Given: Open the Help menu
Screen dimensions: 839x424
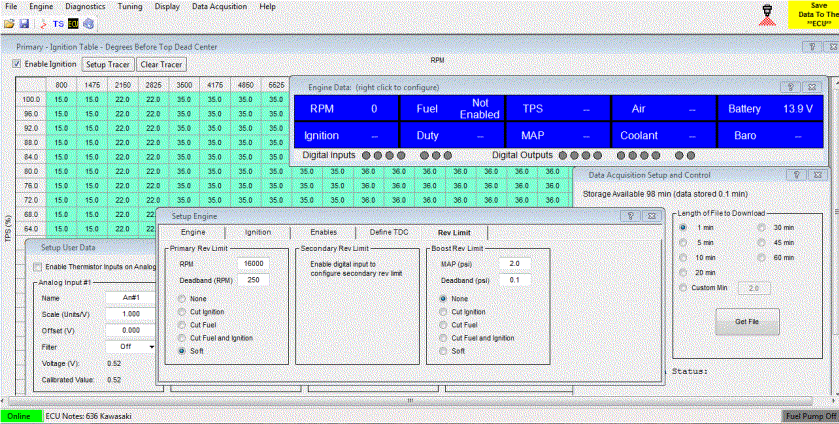Looking at the screenshot, I should pos(267,6).
